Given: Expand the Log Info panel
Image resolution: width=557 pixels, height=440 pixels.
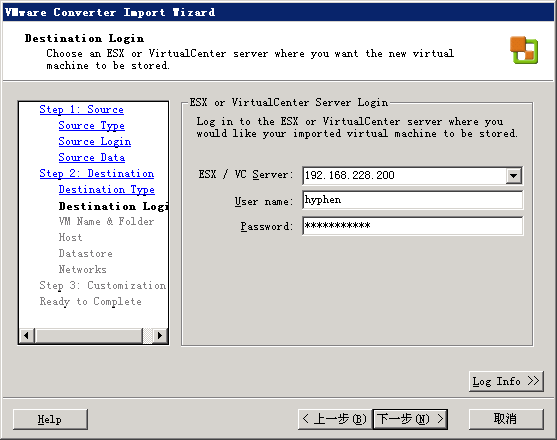Looking at the screenshot, I should (506, 381).
